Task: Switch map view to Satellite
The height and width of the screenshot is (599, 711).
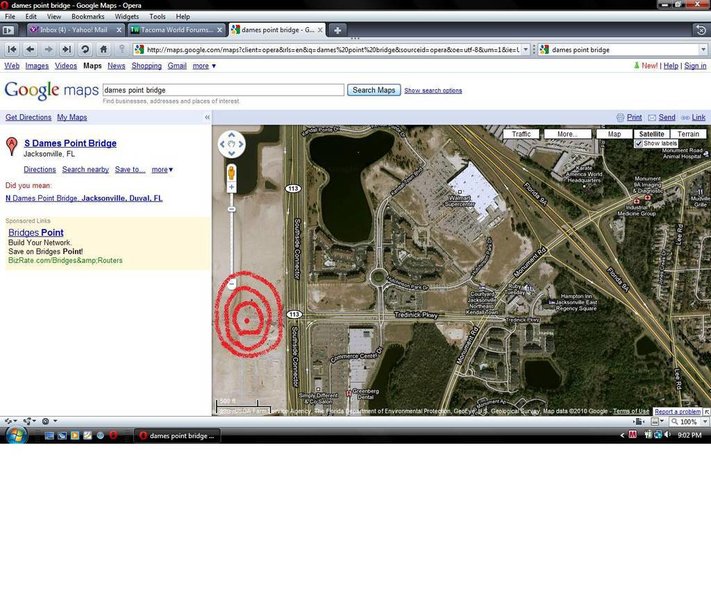Action: pos(651,134)
